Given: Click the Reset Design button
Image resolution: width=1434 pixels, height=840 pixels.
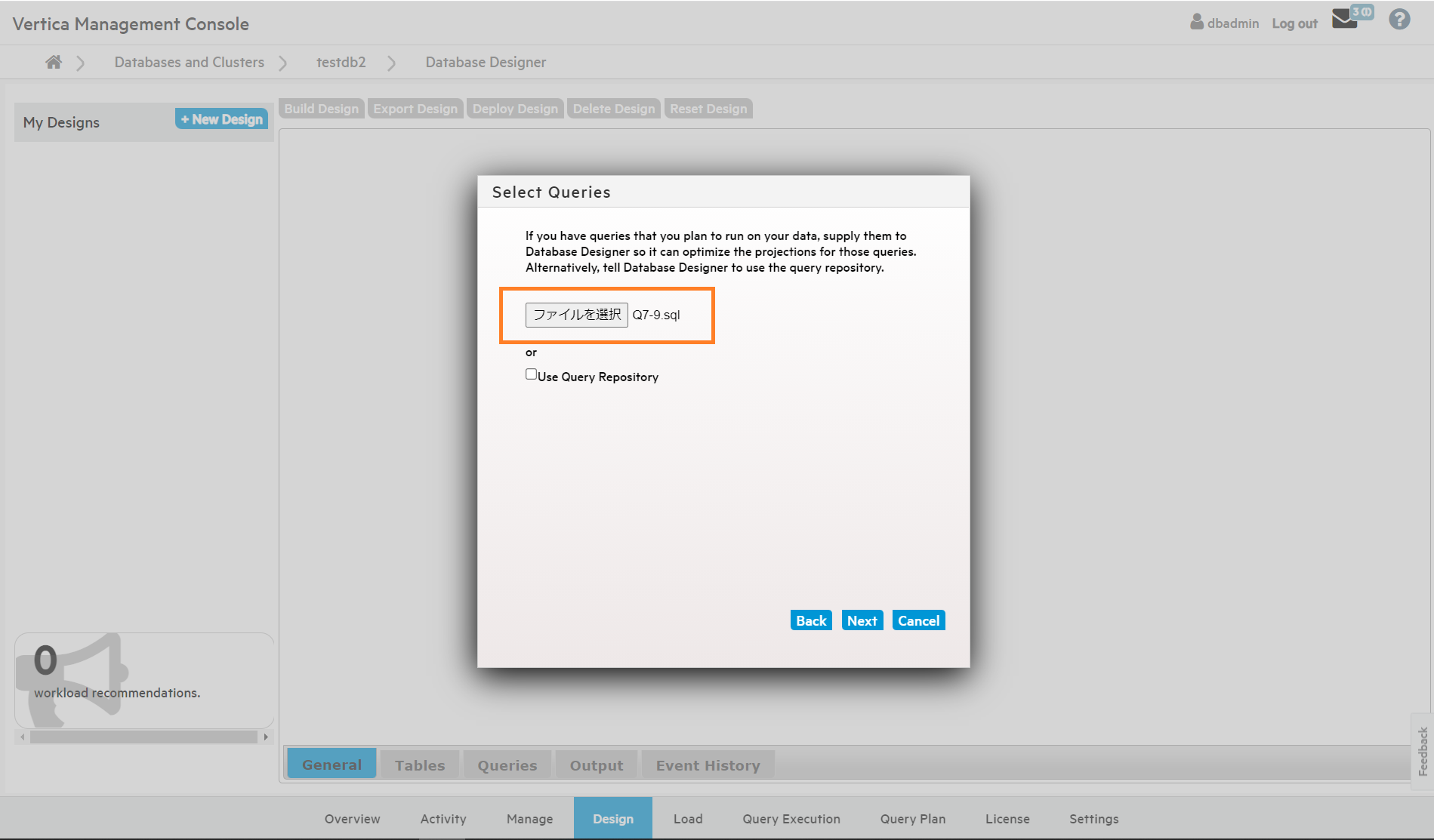Looking at the screenshot, I should coord(708,109).
